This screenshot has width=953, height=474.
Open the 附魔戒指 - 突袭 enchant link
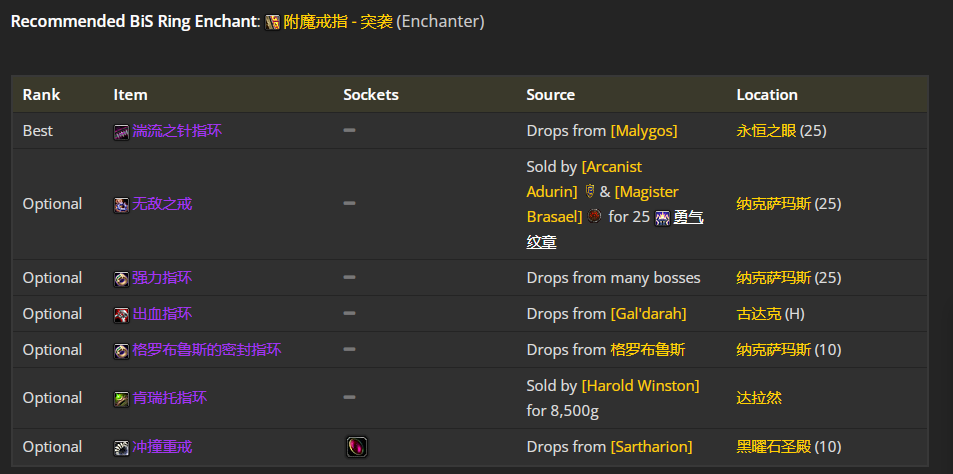338,22
